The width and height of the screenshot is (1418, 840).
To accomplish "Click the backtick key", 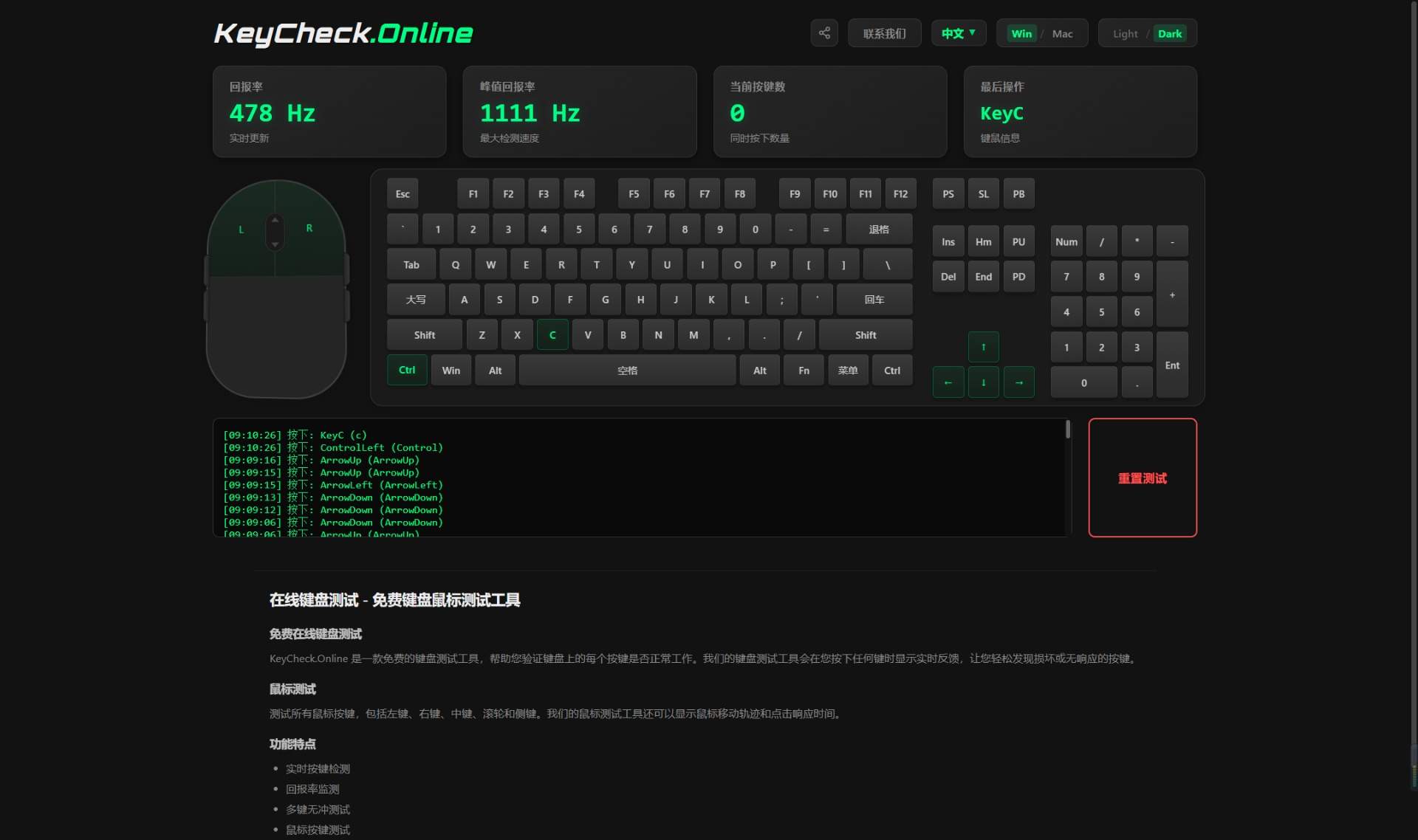I will tap(403, 229).
